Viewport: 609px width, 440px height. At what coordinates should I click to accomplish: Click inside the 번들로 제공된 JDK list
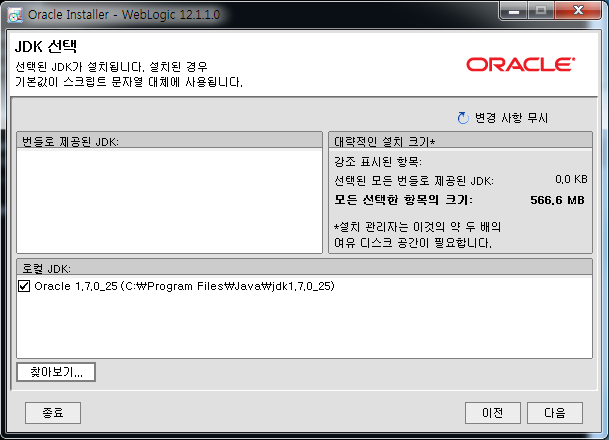tap(169, 200)
